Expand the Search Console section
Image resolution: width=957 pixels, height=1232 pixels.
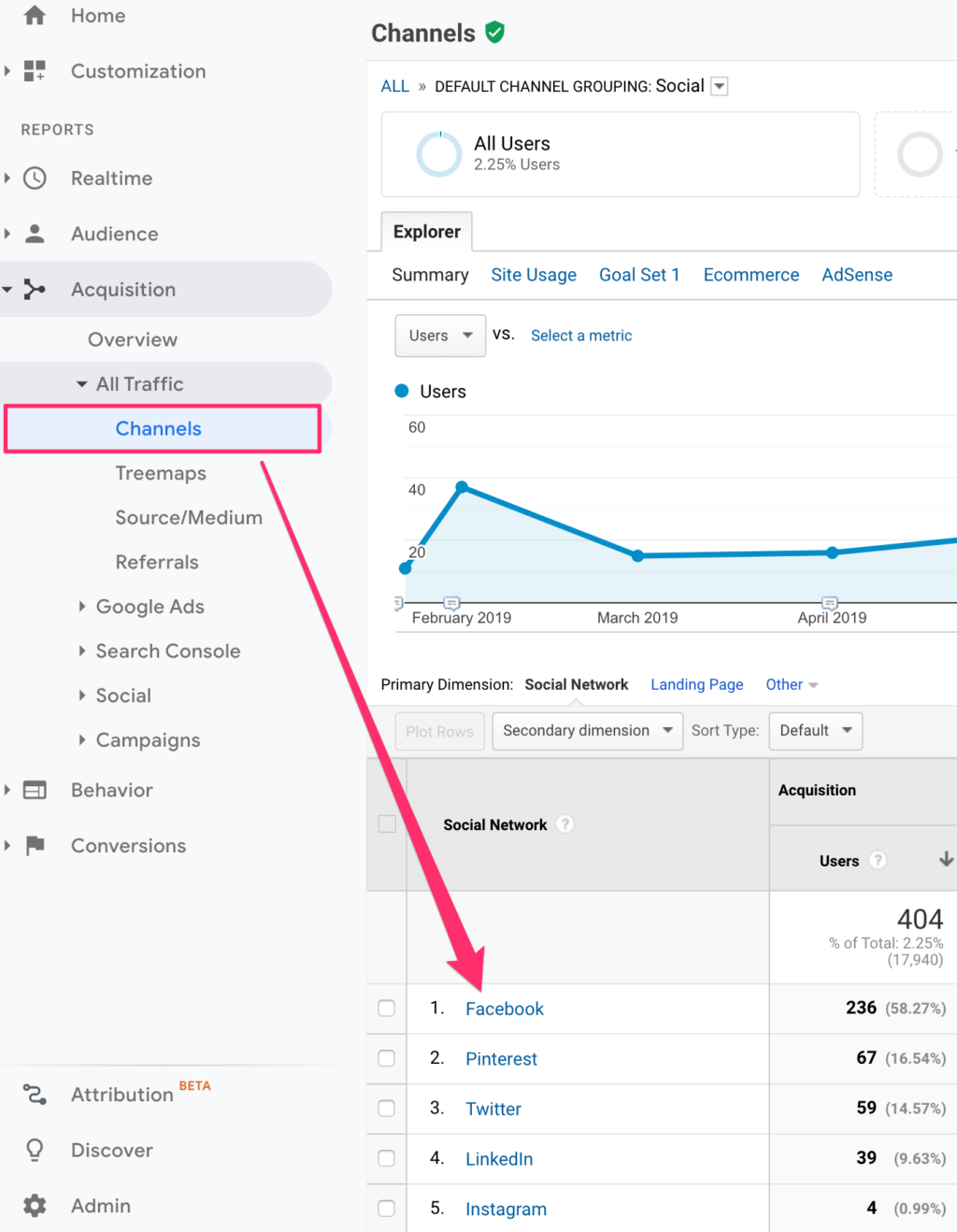tap(82, 651)
